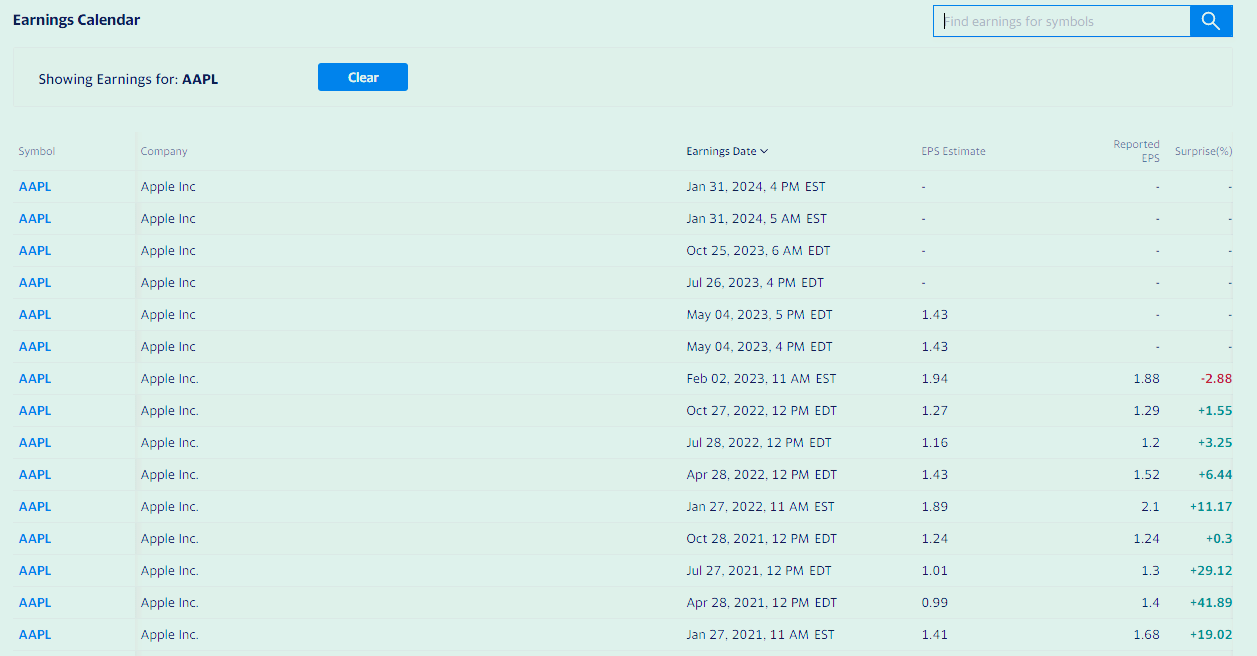Open AAPL link in Feb 02, 2023 row
This screenshot has width=1257, height=656.
(35, 379)
